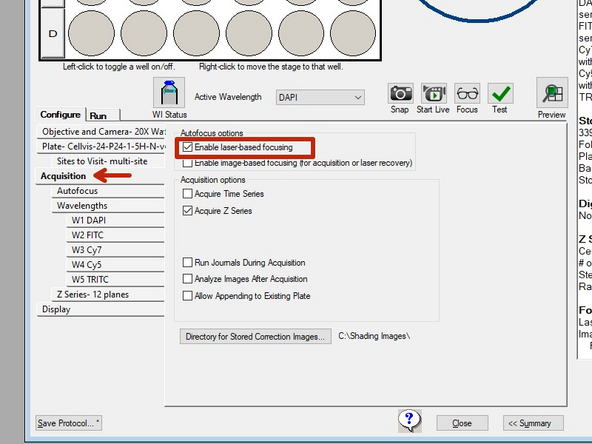Select W5 TRITC wavelength
The width and height of the screenshot is (592, 444).
tap(116, 279)
